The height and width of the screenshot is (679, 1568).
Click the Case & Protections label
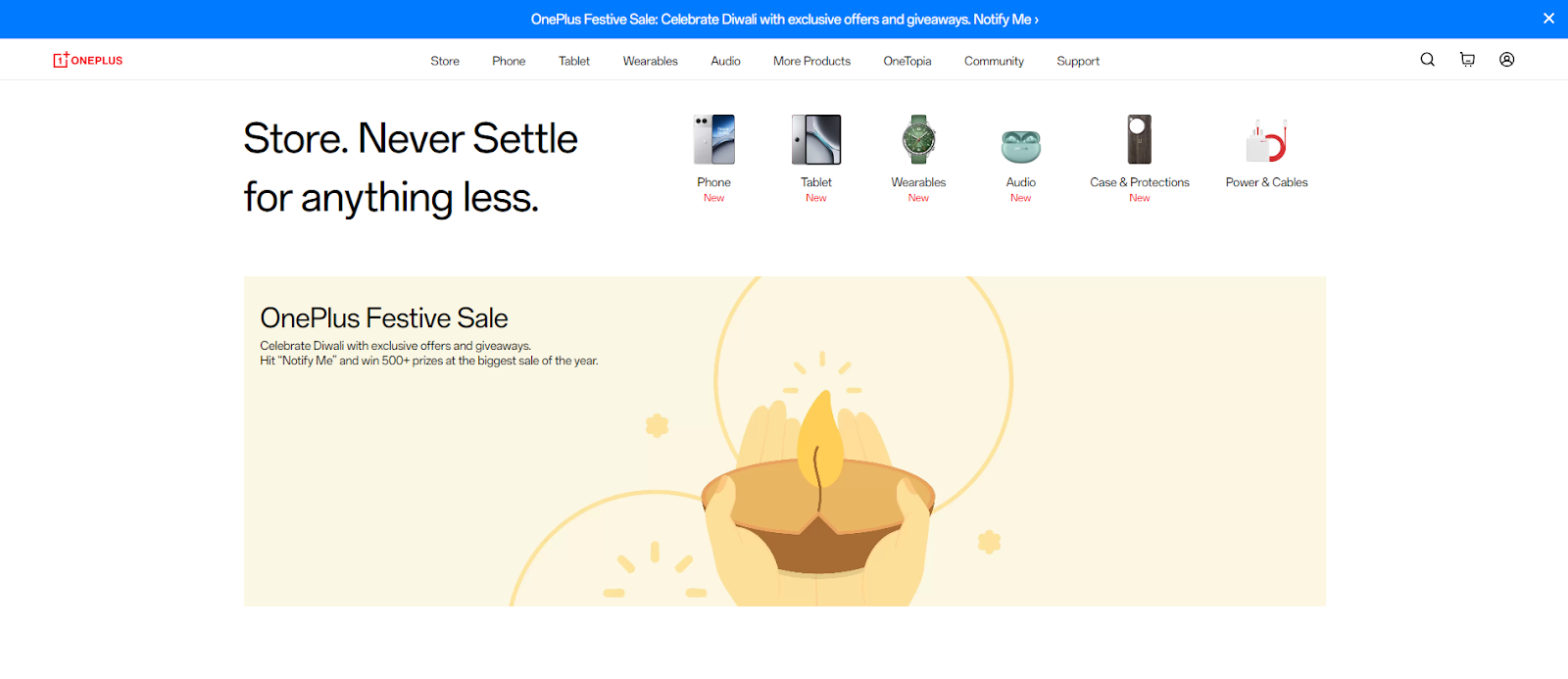1140,182
